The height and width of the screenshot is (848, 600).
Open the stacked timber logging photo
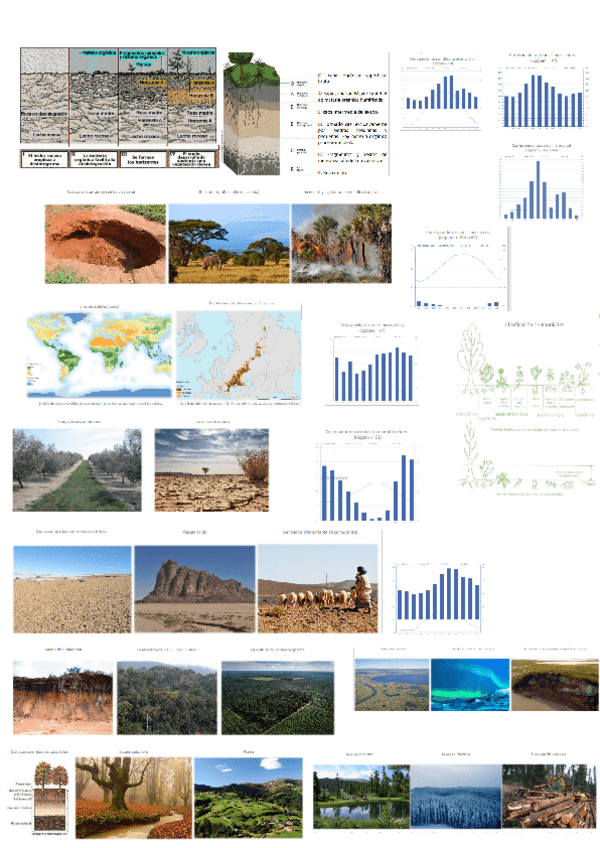549,796
